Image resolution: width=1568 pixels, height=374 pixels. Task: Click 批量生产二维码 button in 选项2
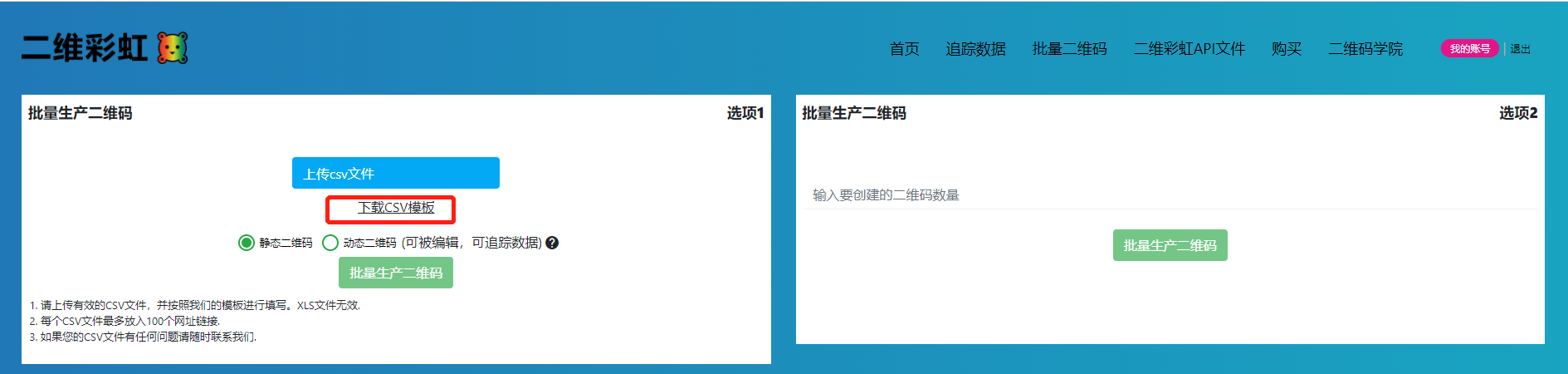pyautogui.click(x=1170, y=245)
